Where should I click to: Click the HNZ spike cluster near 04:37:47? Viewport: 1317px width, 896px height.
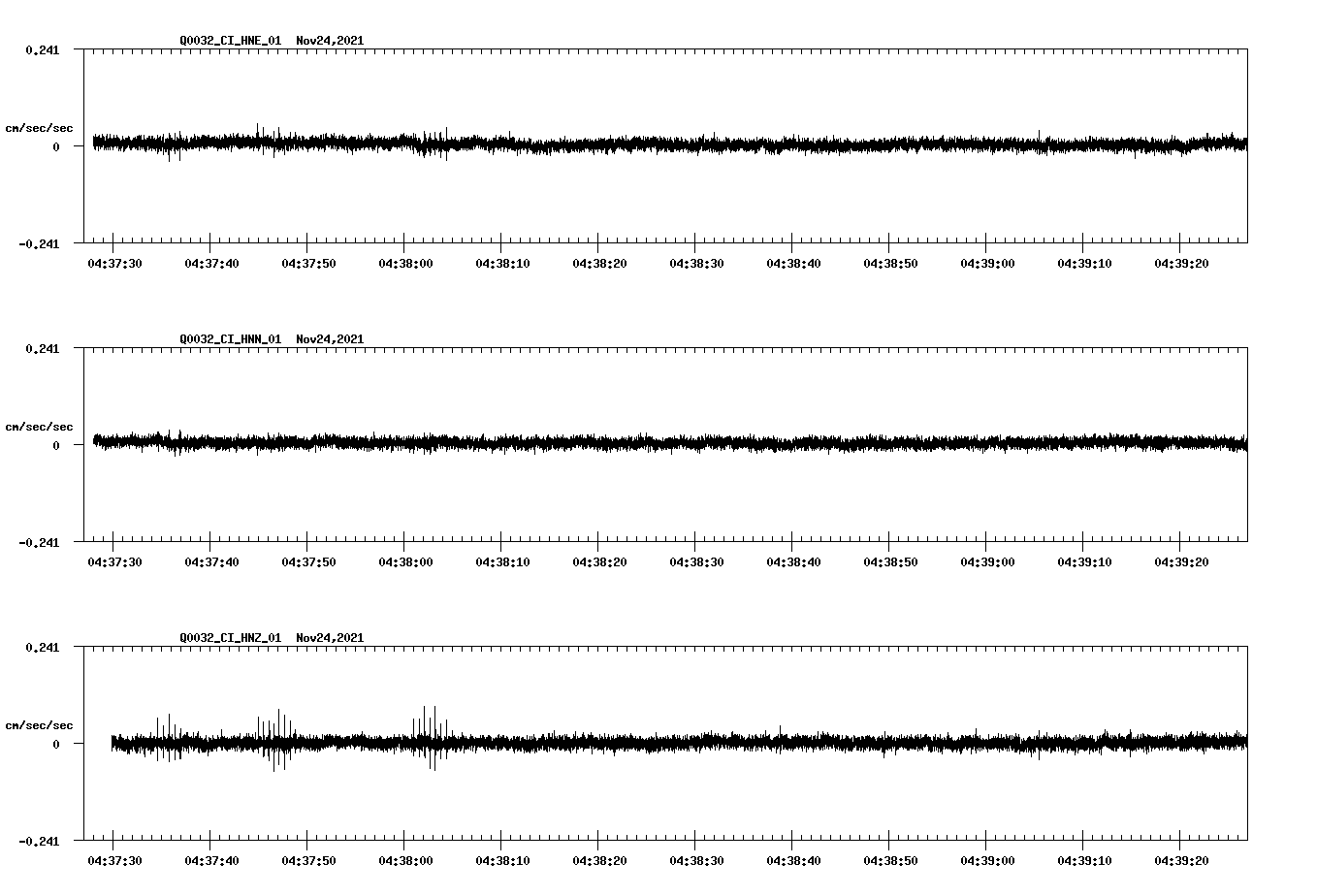coord(275,741)
